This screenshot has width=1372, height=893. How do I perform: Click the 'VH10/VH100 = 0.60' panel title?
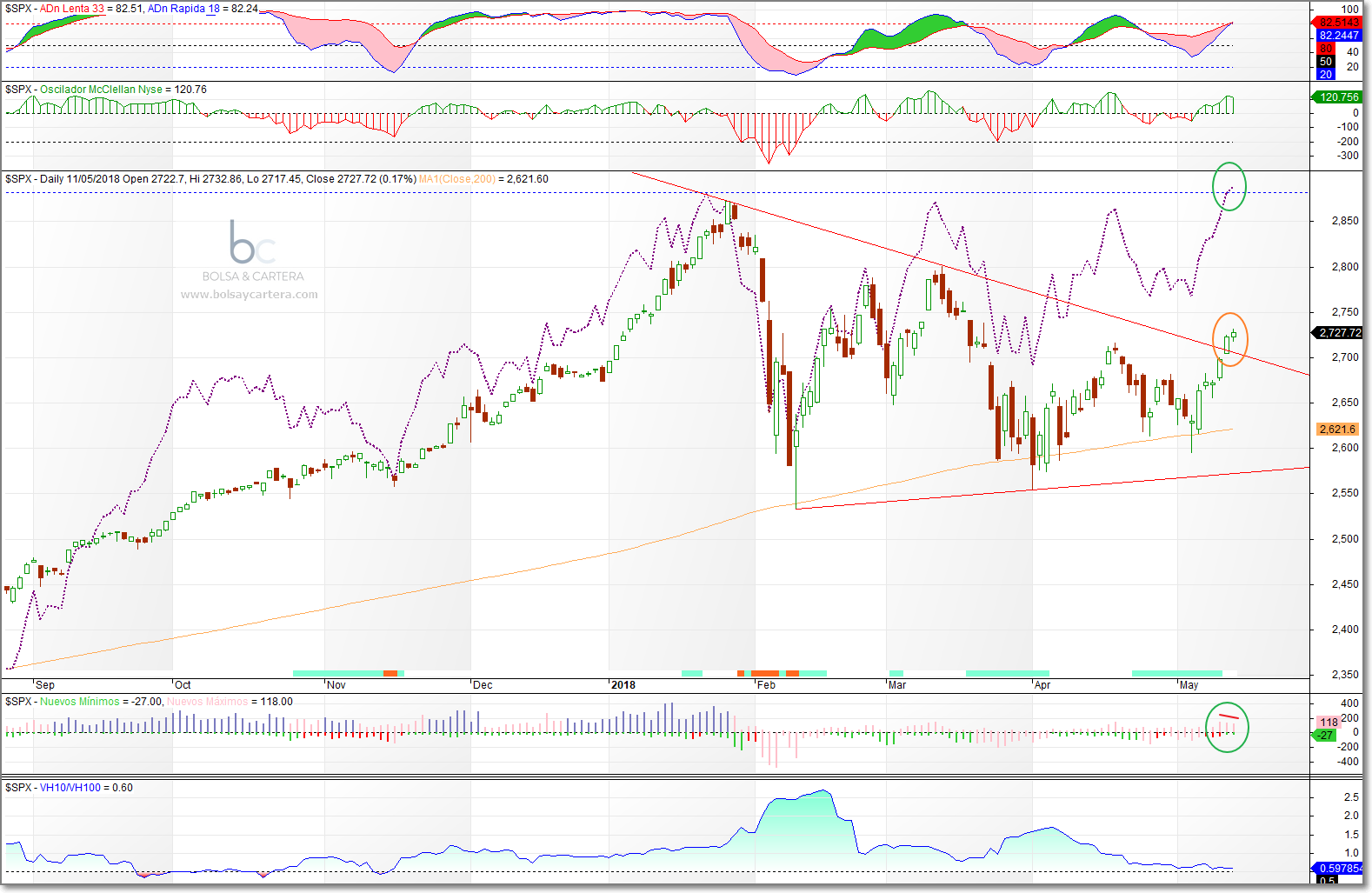pos(86,788)
